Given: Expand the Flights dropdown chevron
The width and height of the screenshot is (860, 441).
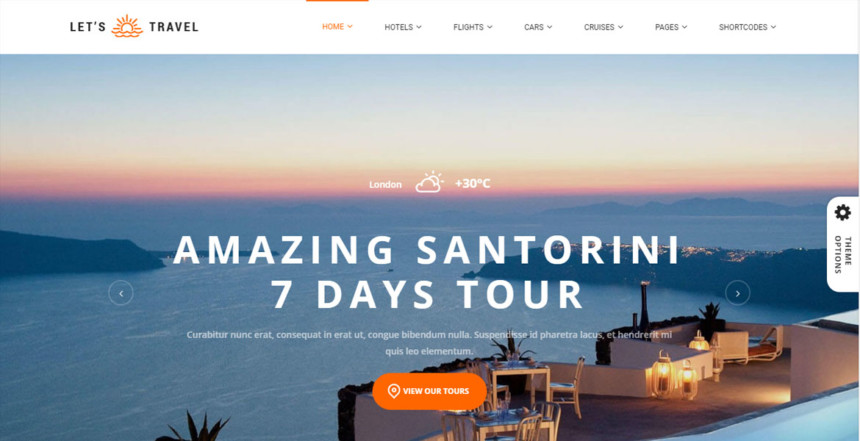Looking at the screenshot, I should coord(490,27).
